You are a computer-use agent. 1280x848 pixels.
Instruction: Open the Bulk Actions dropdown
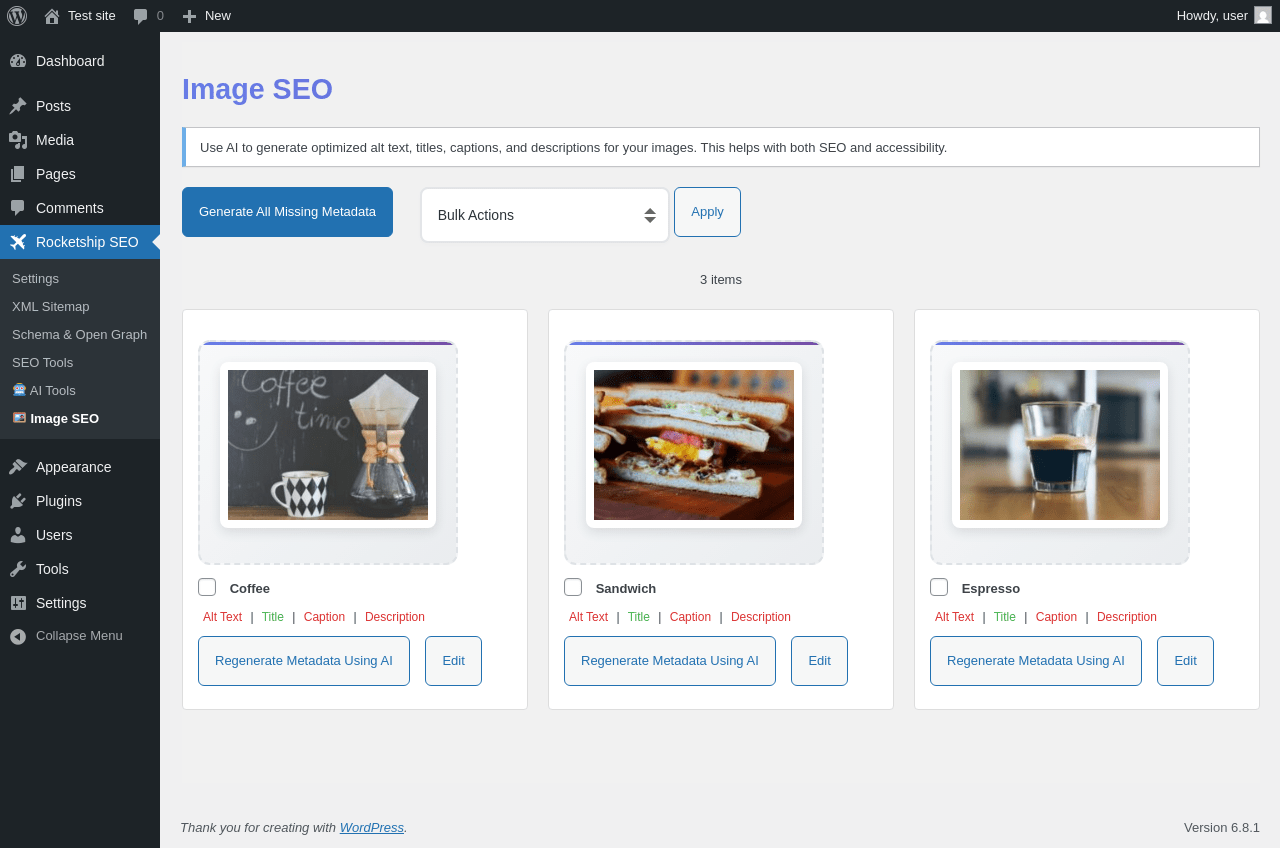545,215
